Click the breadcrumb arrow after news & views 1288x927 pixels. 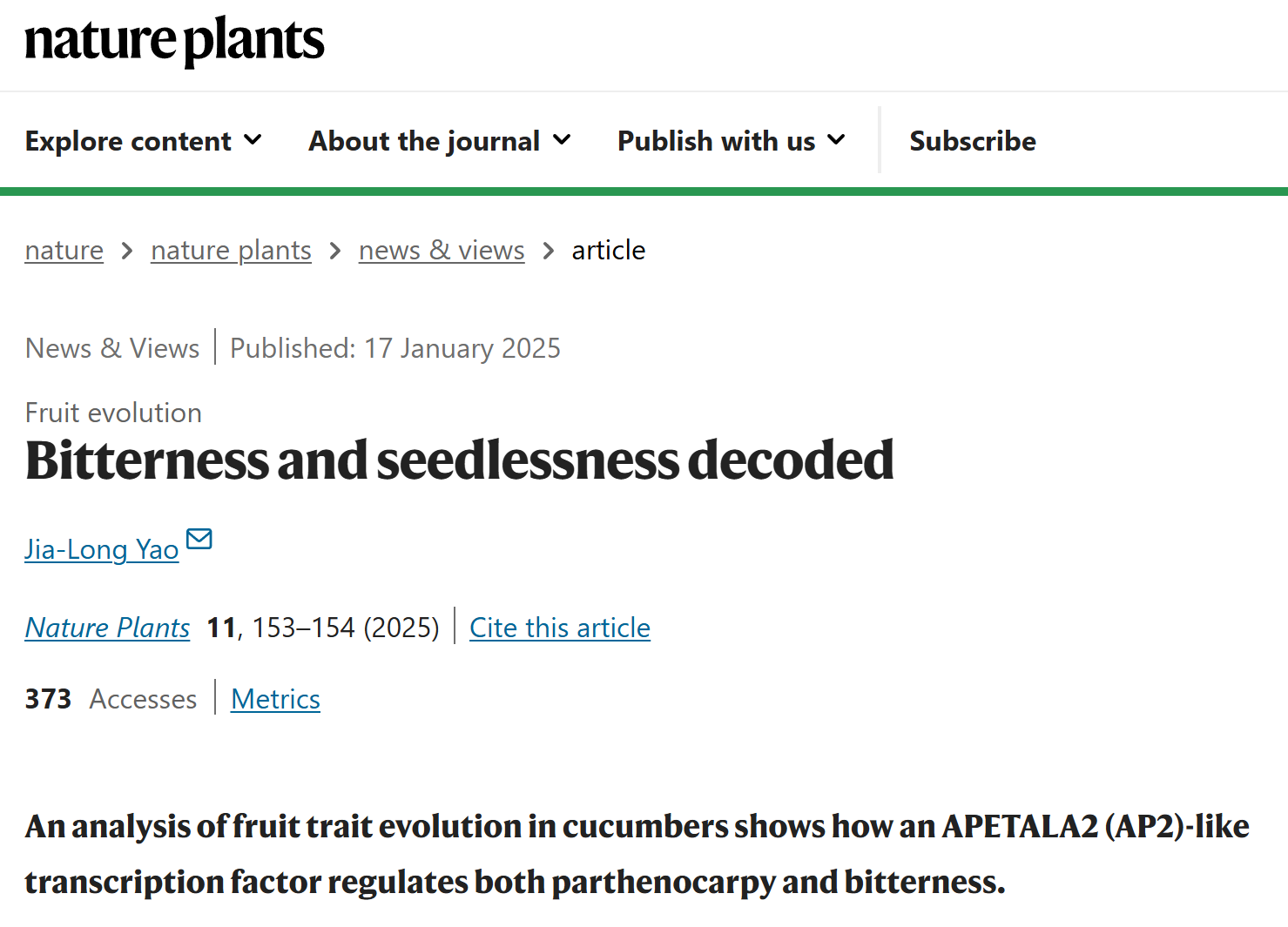[548, 251]
